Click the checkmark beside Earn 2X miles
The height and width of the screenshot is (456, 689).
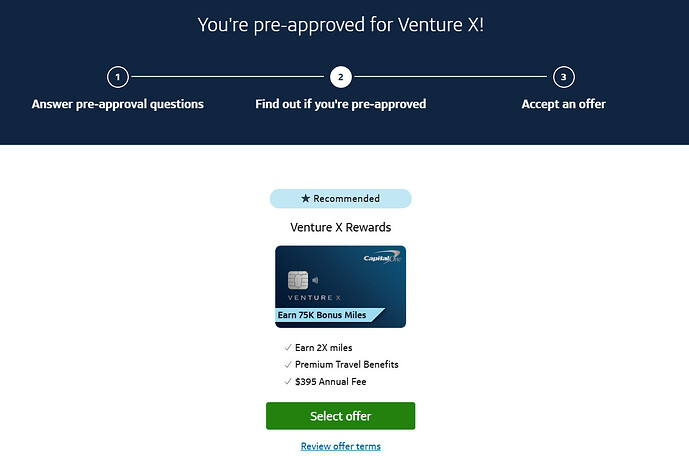(x=288, y=347)
